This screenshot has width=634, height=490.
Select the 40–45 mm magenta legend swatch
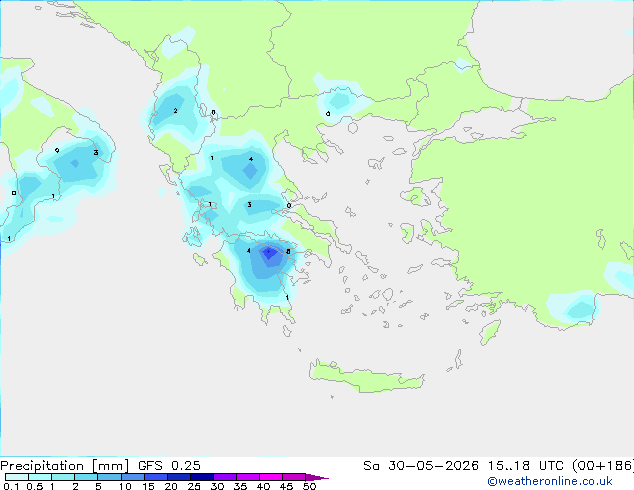(271, 477)
